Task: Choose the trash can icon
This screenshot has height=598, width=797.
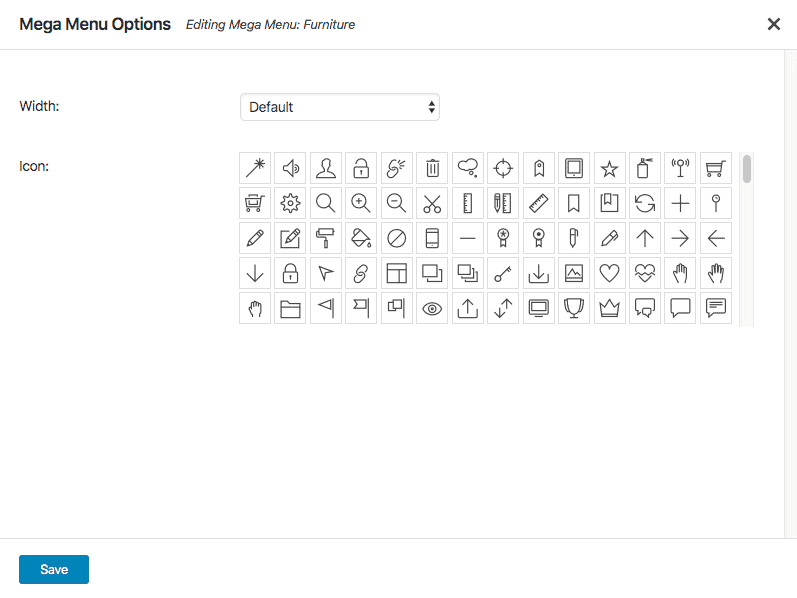Action: 432,168
